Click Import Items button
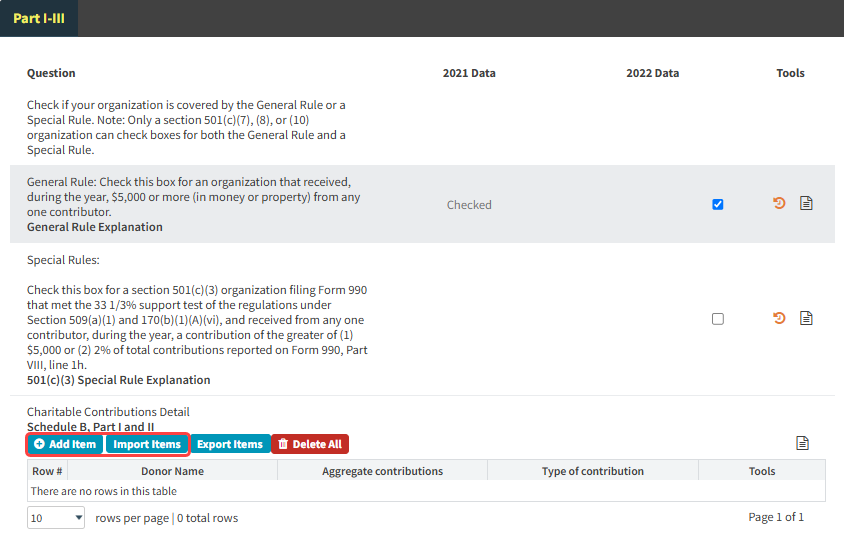Viewport: 844px width, 537px height. pos(146,444)
